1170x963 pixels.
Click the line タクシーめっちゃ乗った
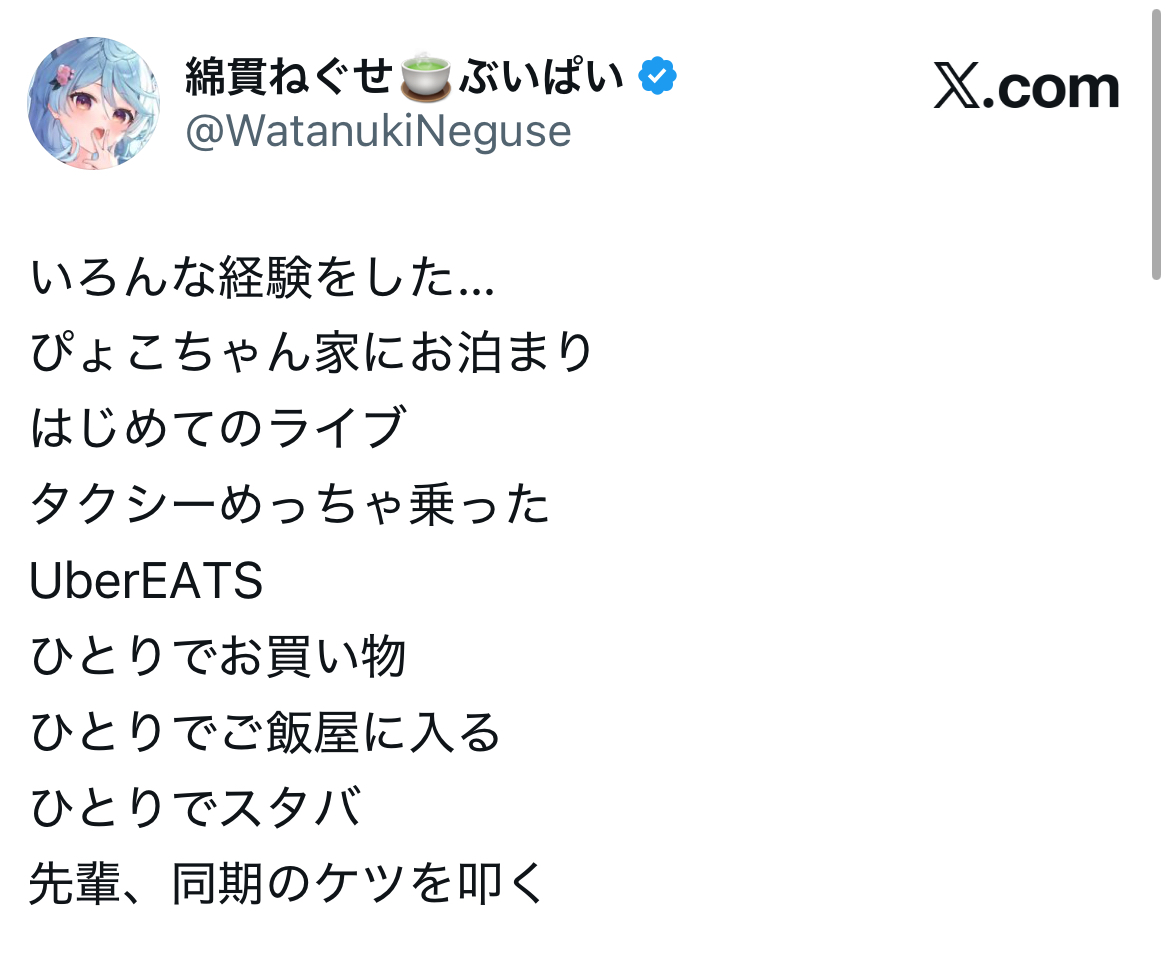(290, 505)
